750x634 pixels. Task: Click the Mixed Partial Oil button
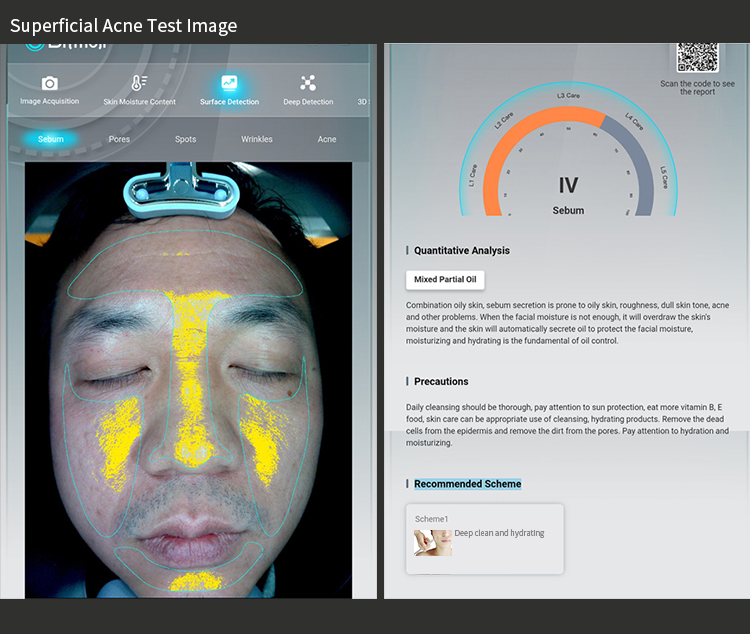click(x=445, y=280)
